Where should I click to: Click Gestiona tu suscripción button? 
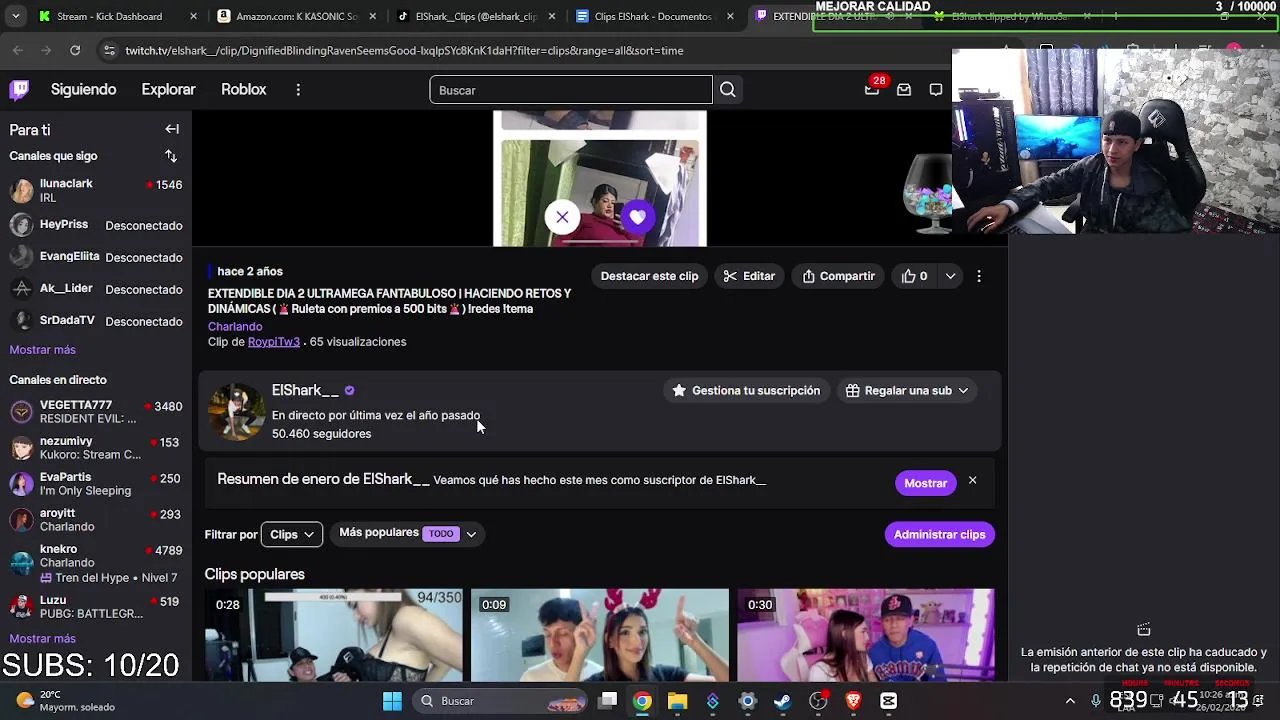[746, 391]
